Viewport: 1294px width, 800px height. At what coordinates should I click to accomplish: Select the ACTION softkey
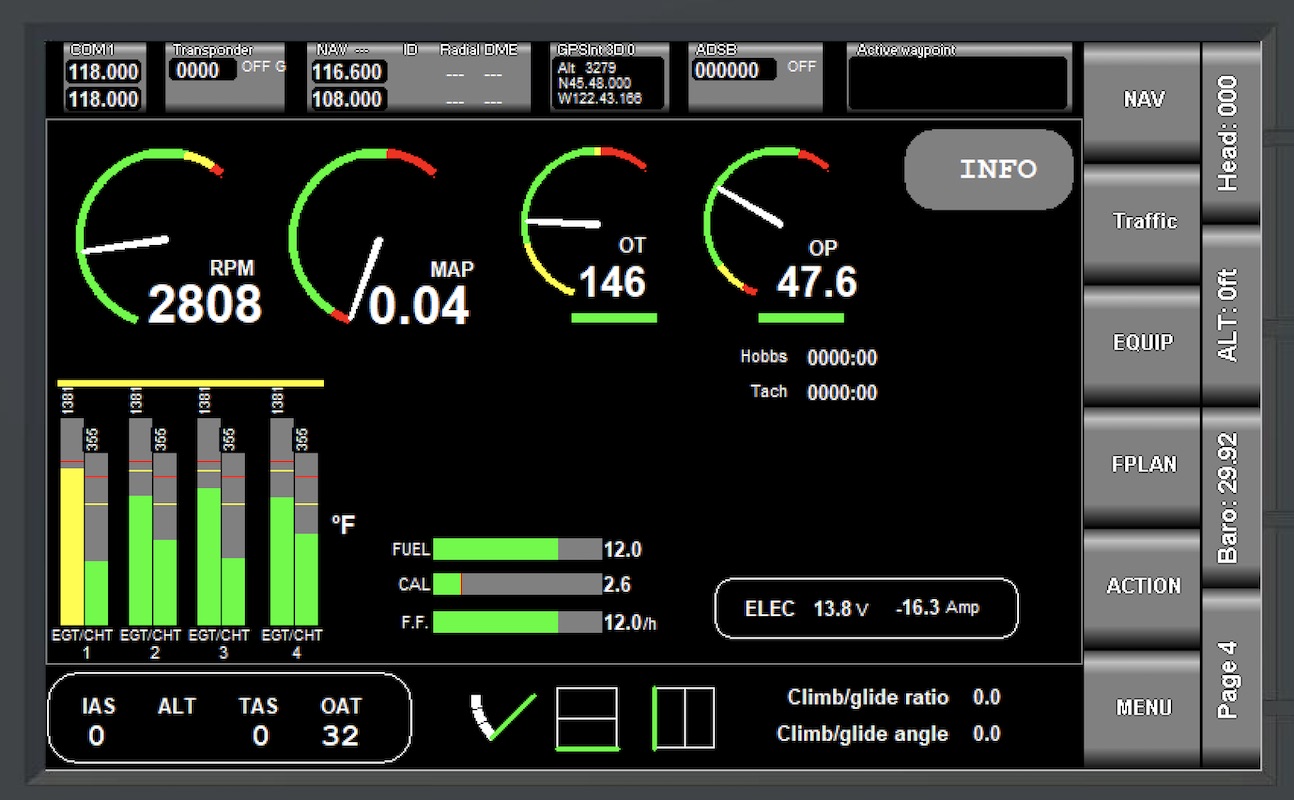[1143, 587]
